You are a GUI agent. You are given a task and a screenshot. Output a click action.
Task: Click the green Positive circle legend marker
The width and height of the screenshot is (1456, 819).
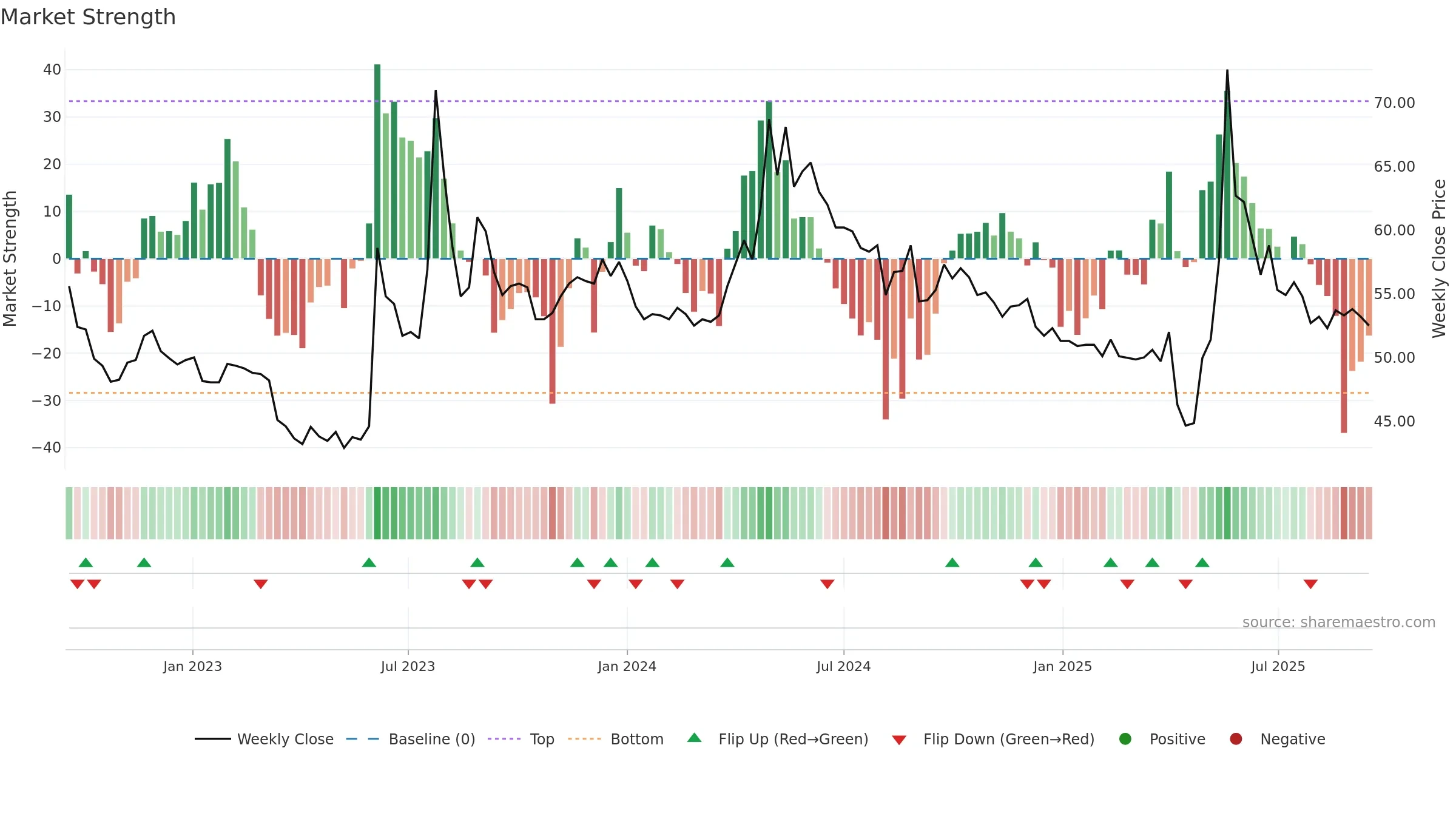coord(1125,739)
